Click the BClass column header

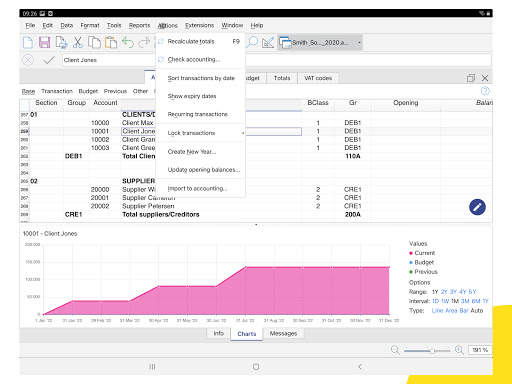tap(318, 103)
